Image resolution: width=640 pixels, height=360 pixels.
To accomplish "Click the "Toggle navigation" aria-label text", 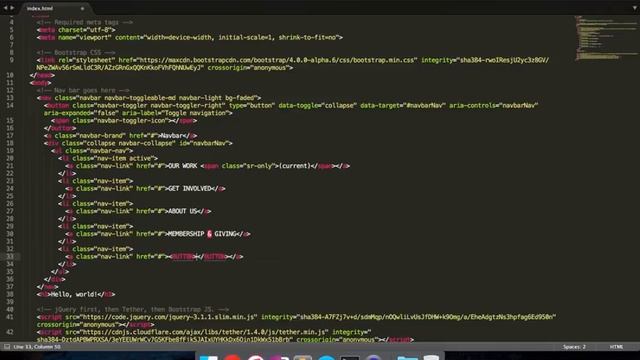I will click(196, 113).
